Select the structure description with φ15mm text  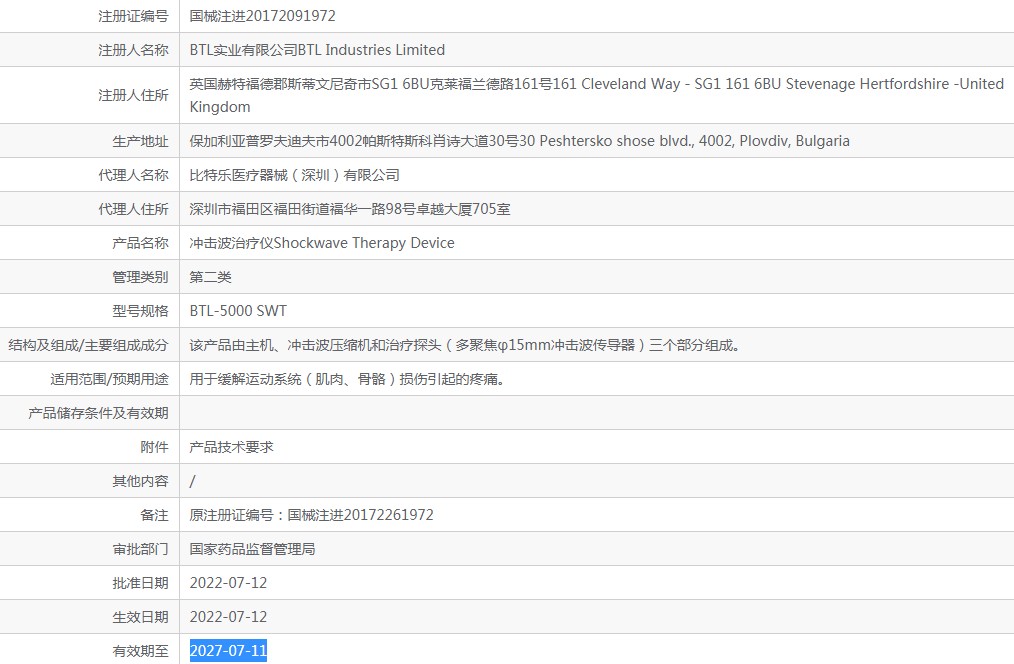tap(465, 345)
